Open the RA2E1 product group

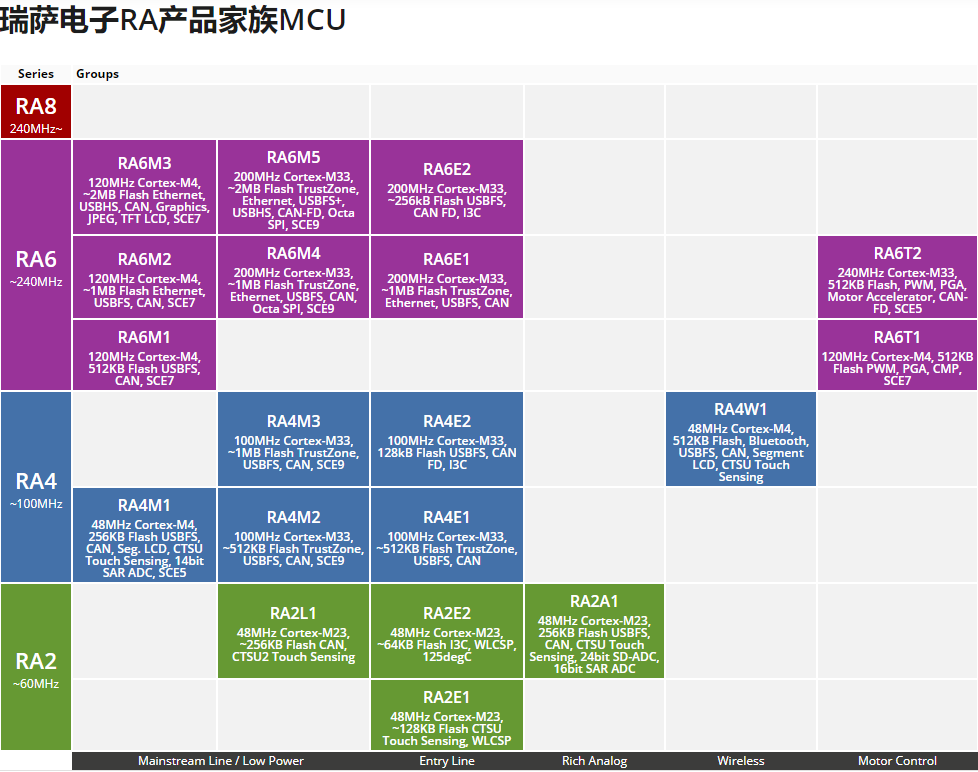click(447, 715)
